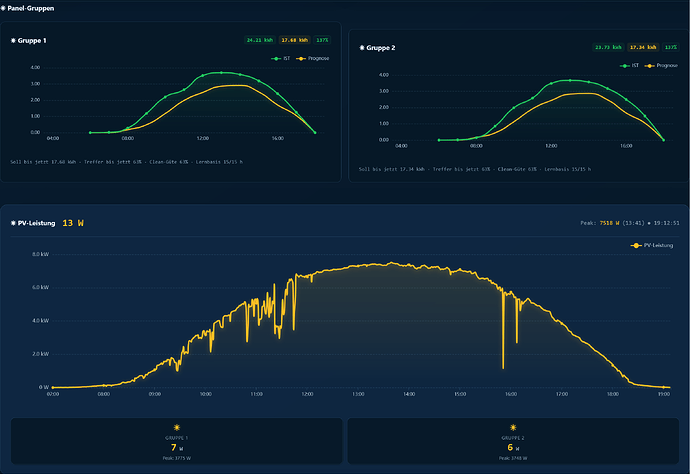
Task: Click the 04:00 axis label in Gruppe 2 chart
Action: (401, 146)
